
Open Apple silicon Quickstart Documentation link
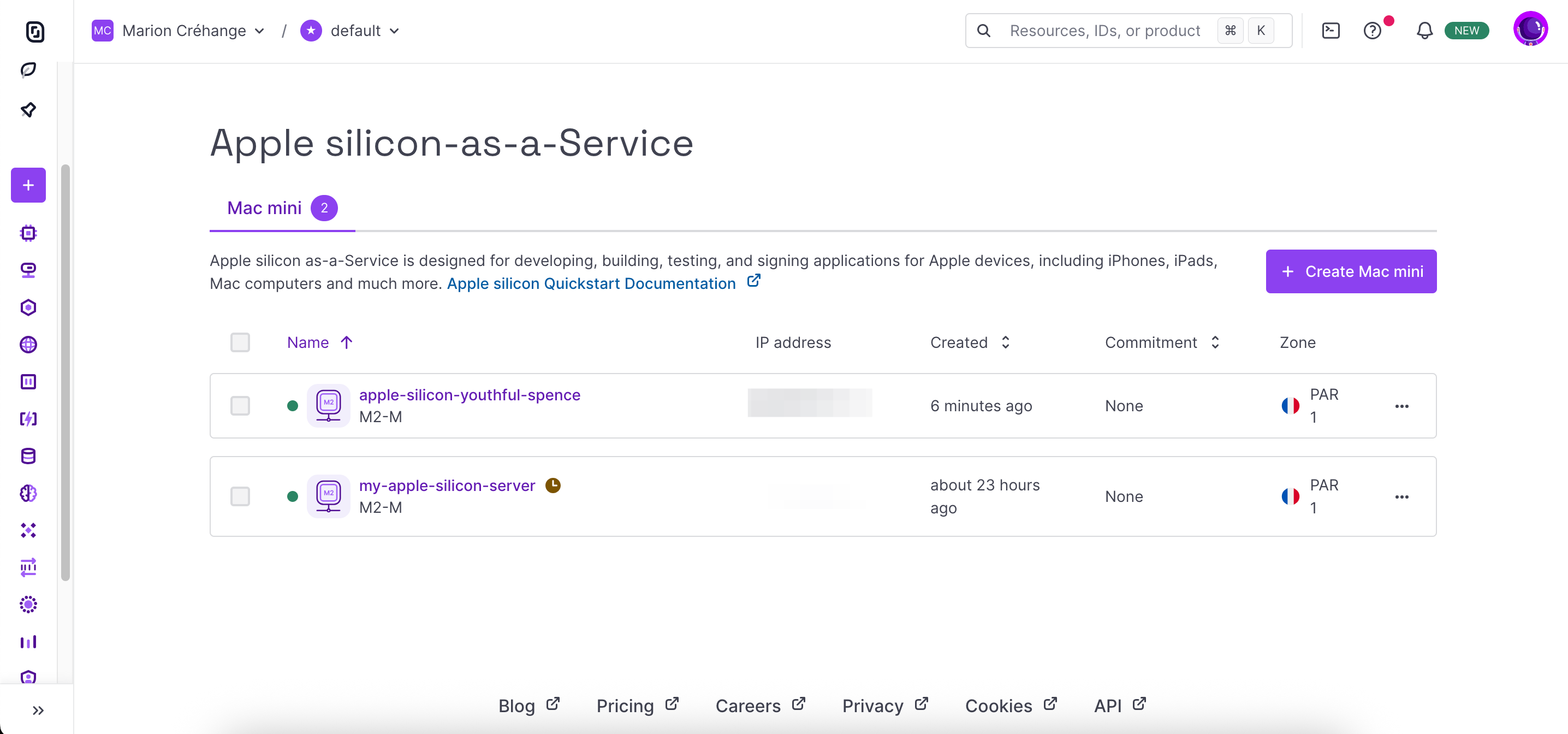[x=591, y=284]
